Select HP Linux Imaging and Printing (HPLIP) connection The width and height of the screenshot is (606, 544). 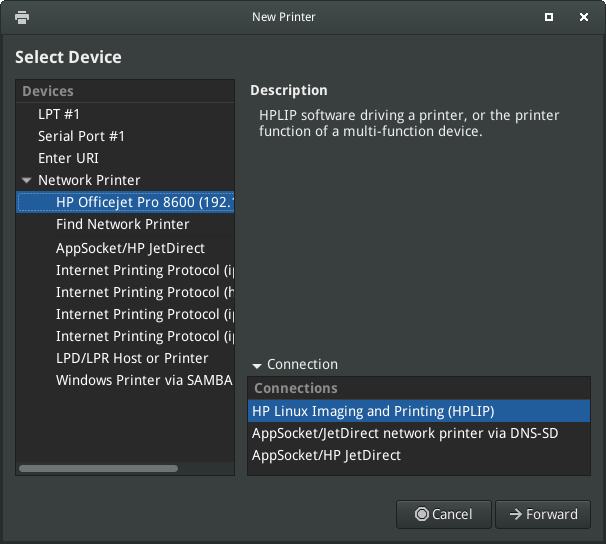click(419, 411)
